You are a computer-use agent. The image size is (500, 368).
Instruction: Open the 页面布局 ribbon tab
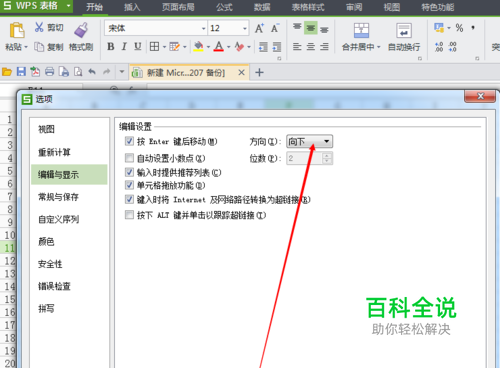tap(178, 7)
